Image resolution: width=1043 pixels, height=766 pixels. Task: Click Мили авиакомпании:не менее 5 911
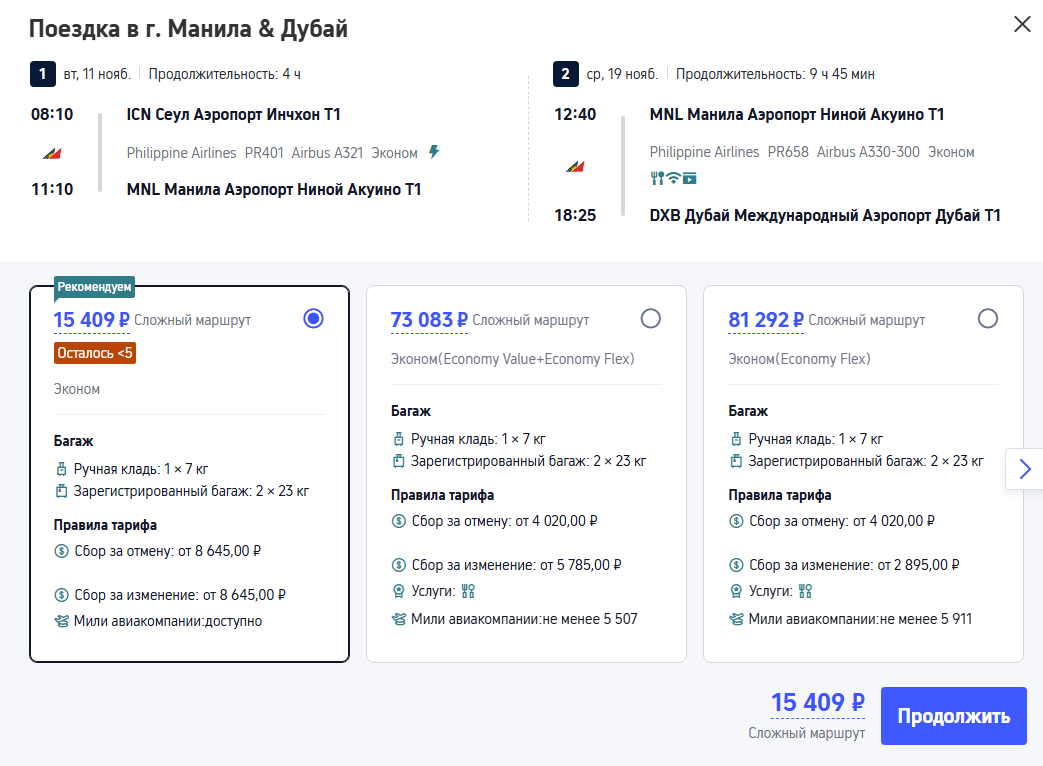[860, 619]
